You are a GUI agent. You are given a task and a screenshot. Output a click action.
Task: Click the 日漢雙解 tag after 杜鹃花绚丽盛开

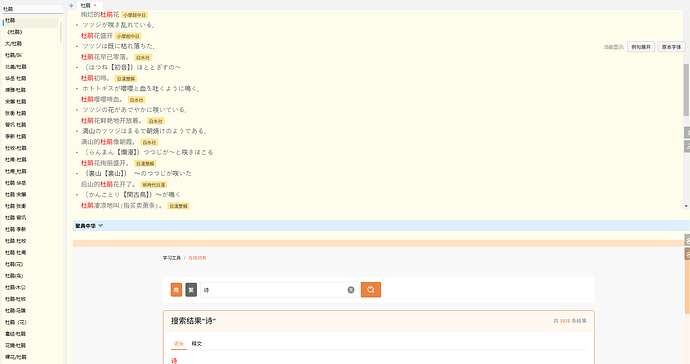point(145,163)
